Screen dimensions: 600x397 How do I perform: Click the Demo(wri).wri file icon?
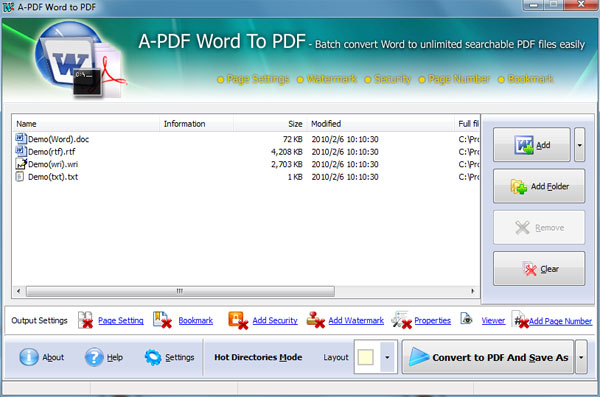click(21, 163)
